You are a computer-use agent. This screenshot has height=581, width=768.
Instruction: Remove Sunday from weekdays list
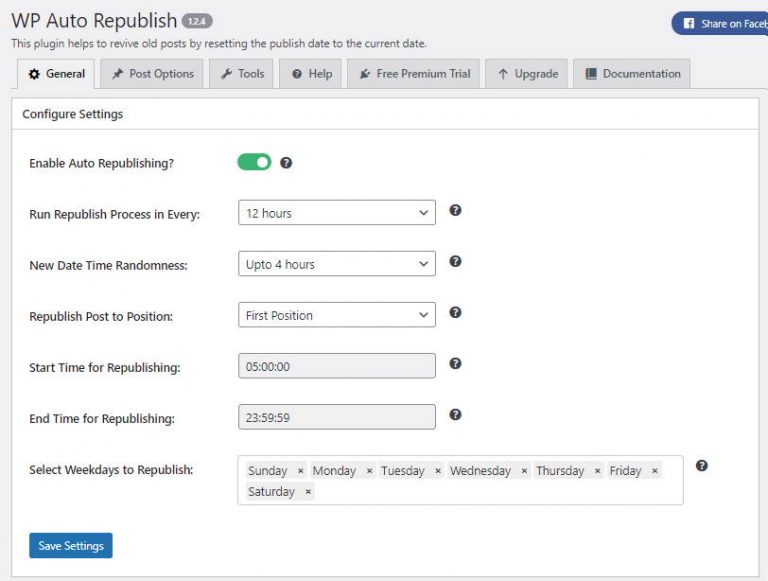click(300, 471)
